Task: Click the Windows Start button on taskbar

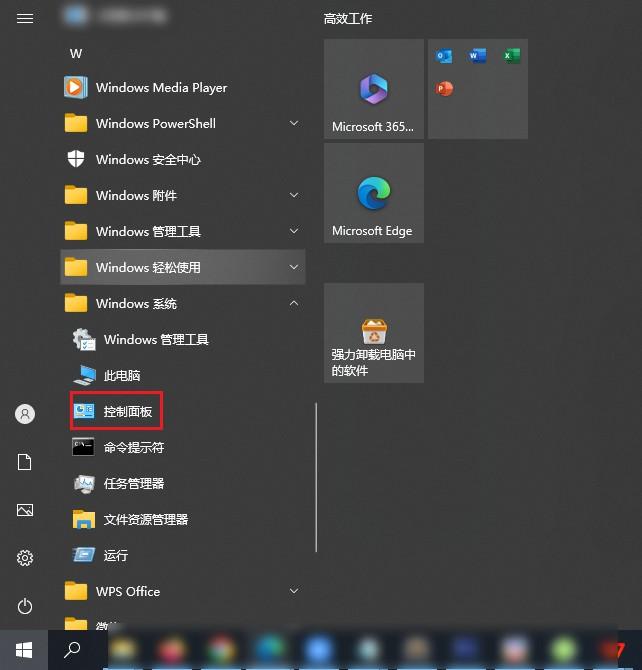Action: [x=24, y=650]
